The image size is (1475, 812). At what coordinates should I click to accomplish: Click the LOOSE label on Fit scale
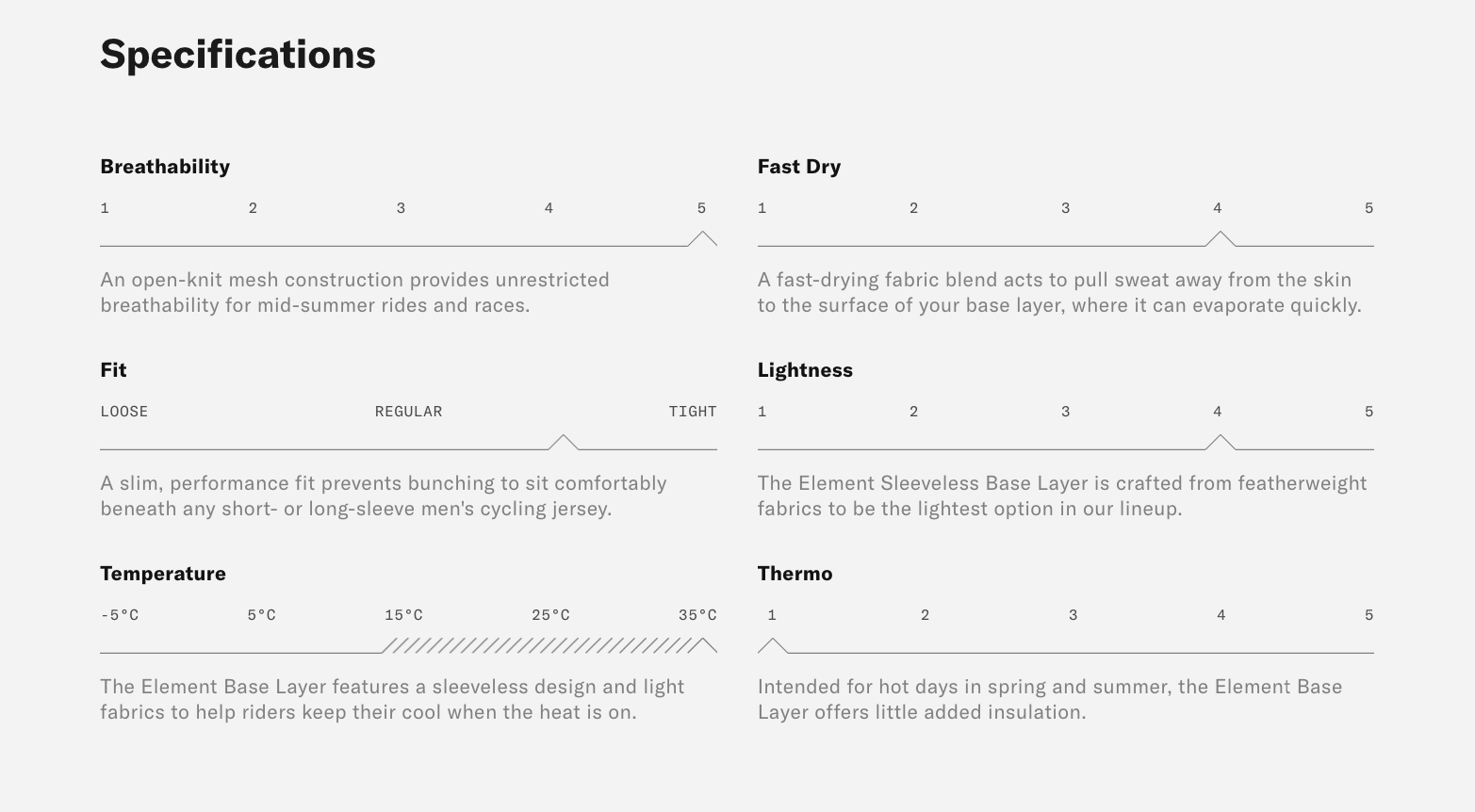pos(124,412)
